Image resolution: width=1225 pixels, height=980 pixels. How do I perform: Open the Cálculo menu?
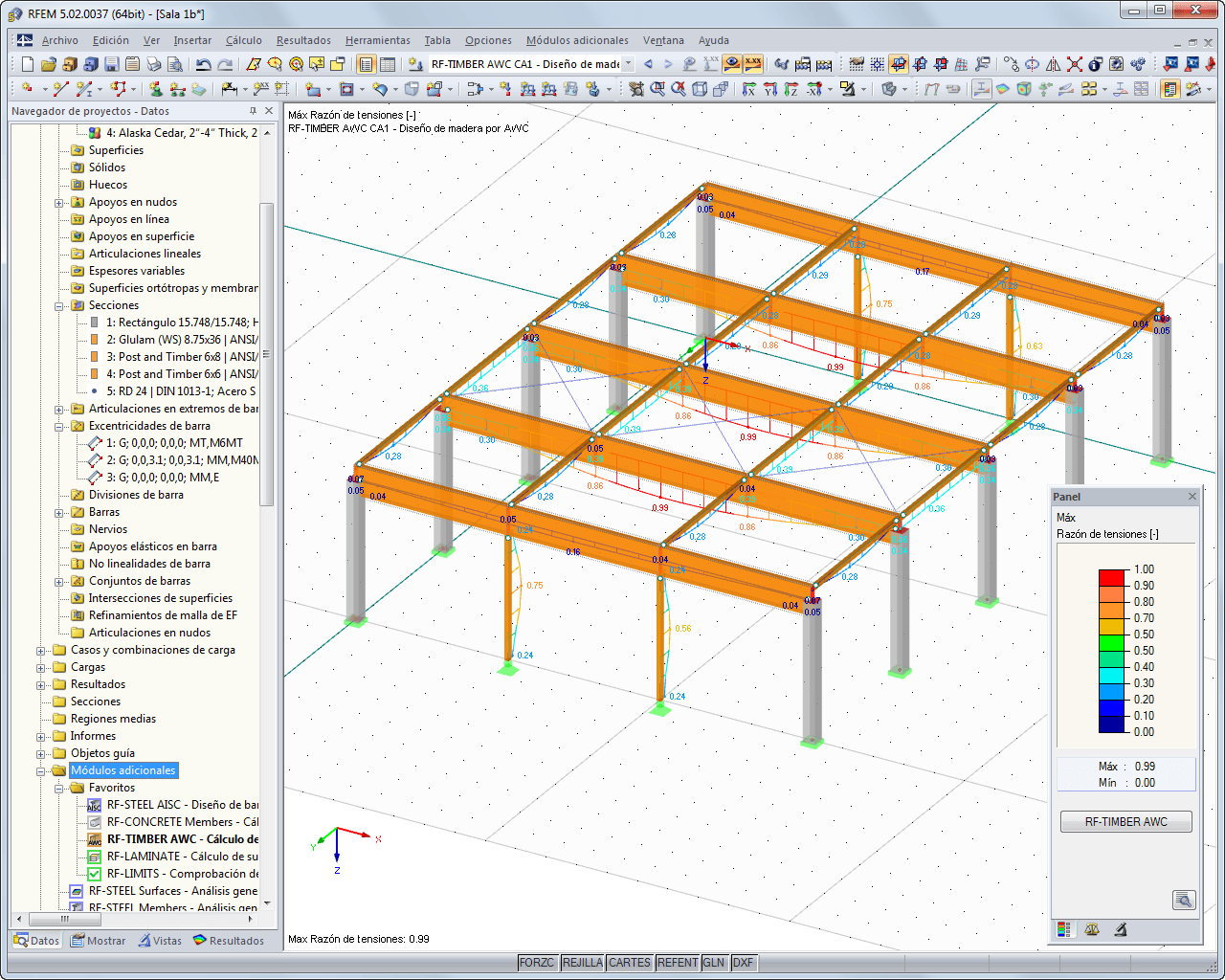(243, 40)
